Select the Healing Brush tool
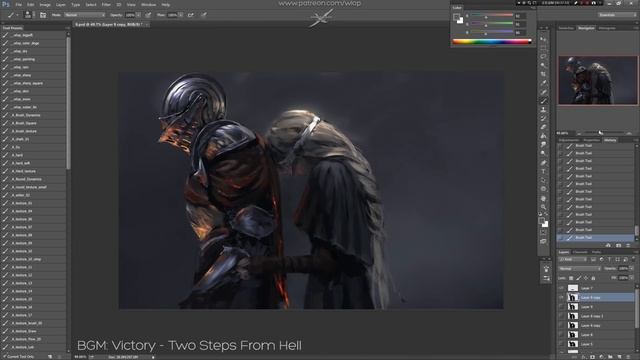The width and height of the screenshot is (640, 360). tap(543, 92)
